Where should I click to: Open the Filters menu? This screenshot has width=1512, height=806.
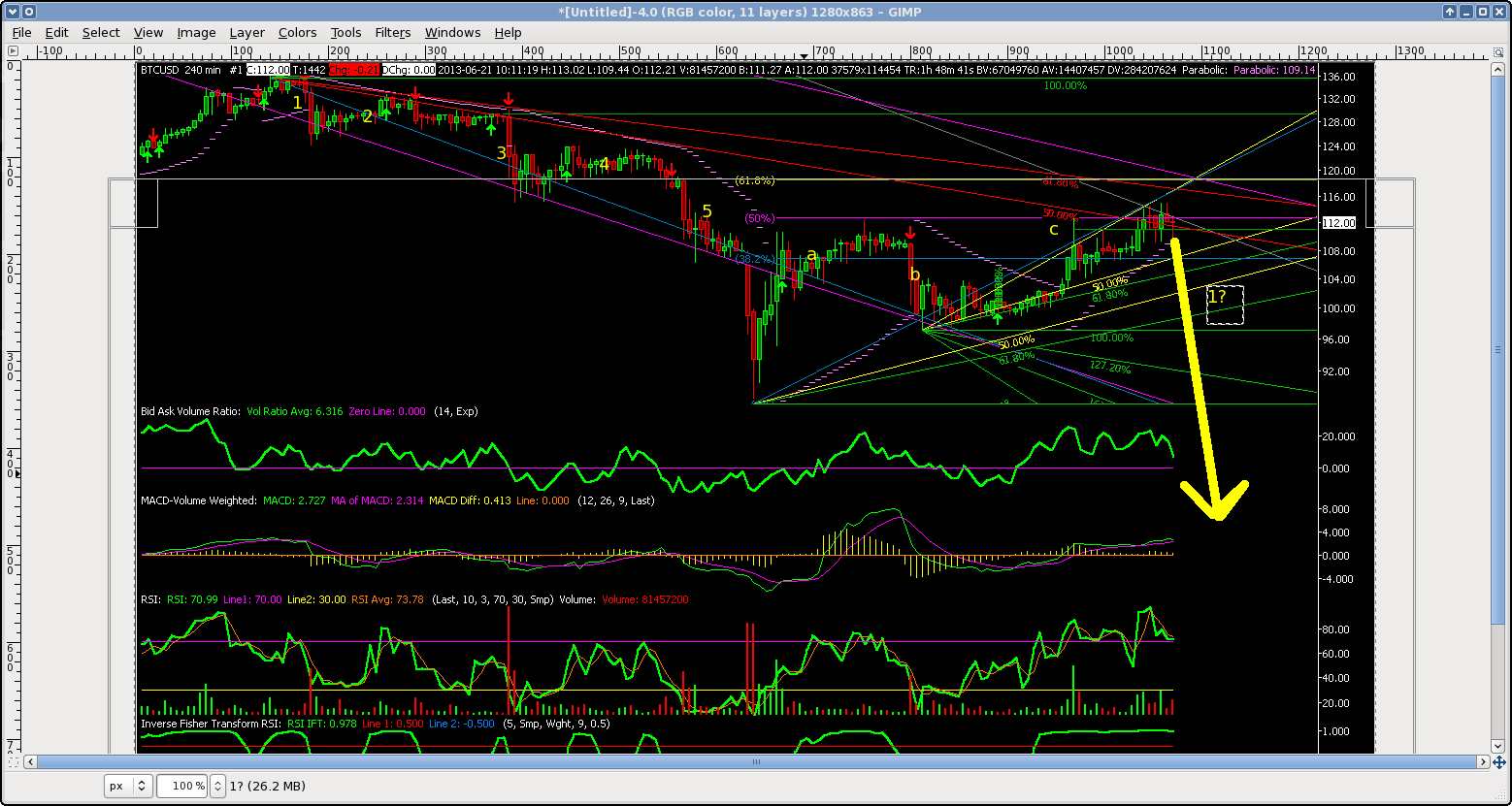click(392, 32)
